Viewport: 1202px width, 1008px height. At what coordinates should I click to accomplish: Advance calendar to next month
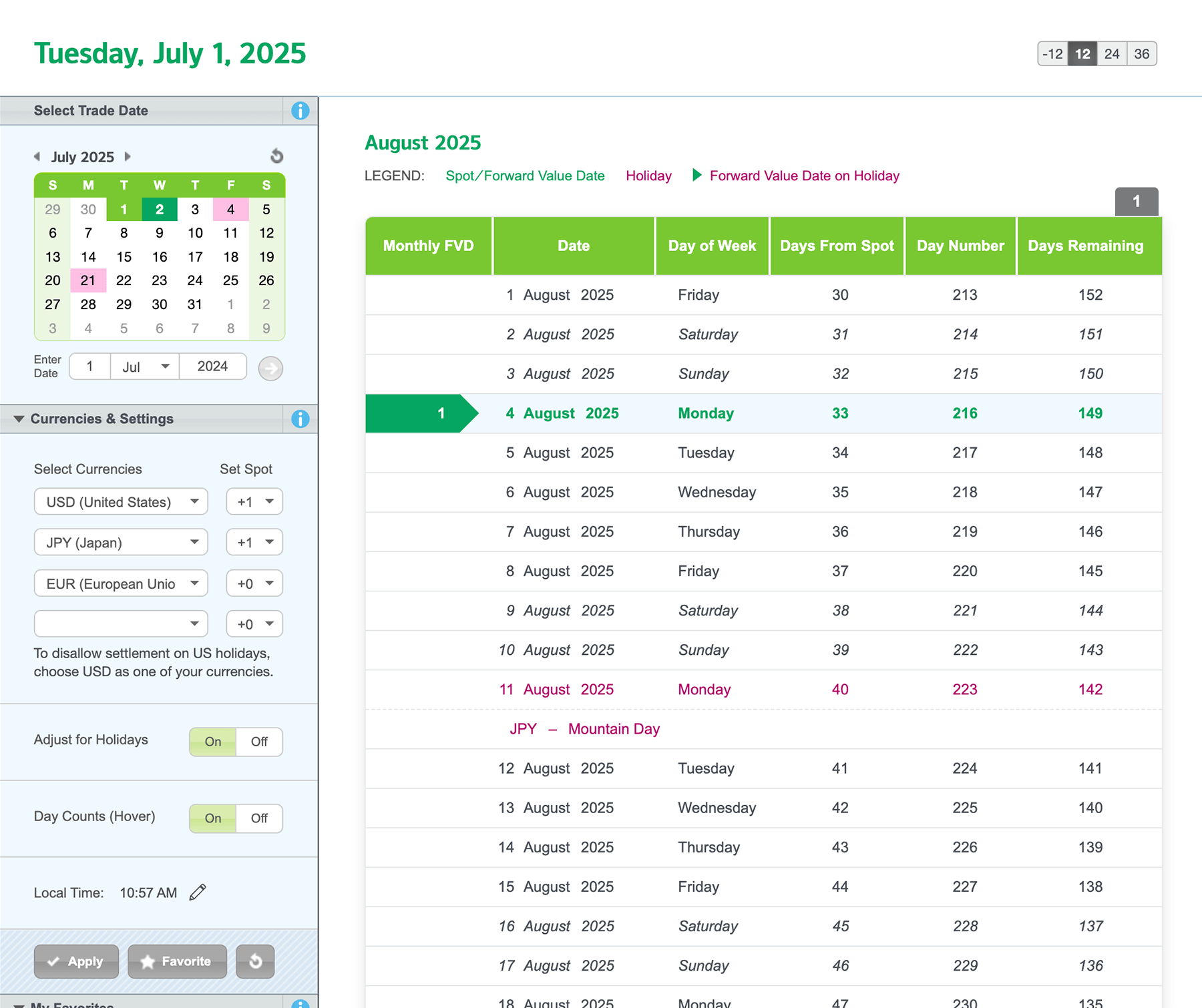point(128,157)
